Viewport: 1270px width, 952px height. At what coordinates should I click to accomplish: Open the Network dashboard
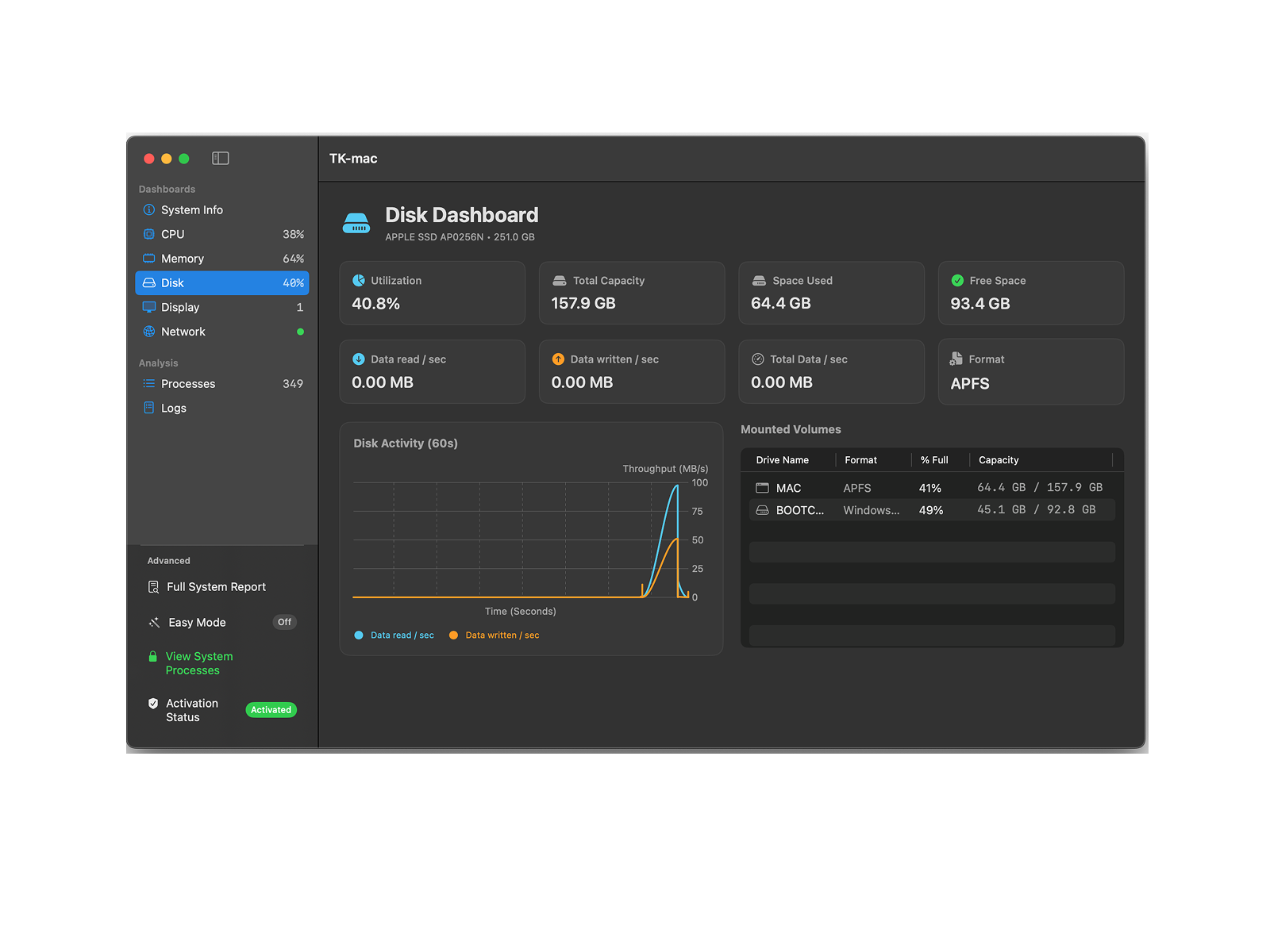tap(222, 332)
